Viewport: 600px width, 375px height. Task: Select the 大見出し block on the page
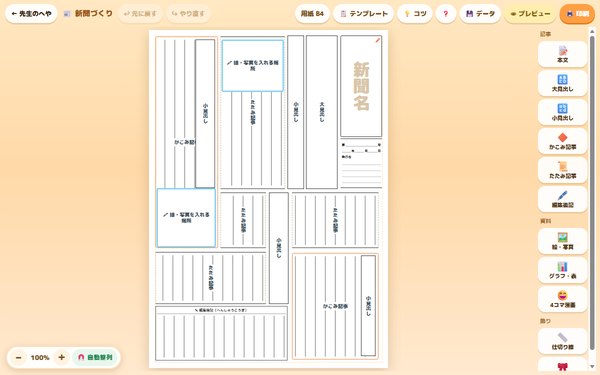click(322, 112)
